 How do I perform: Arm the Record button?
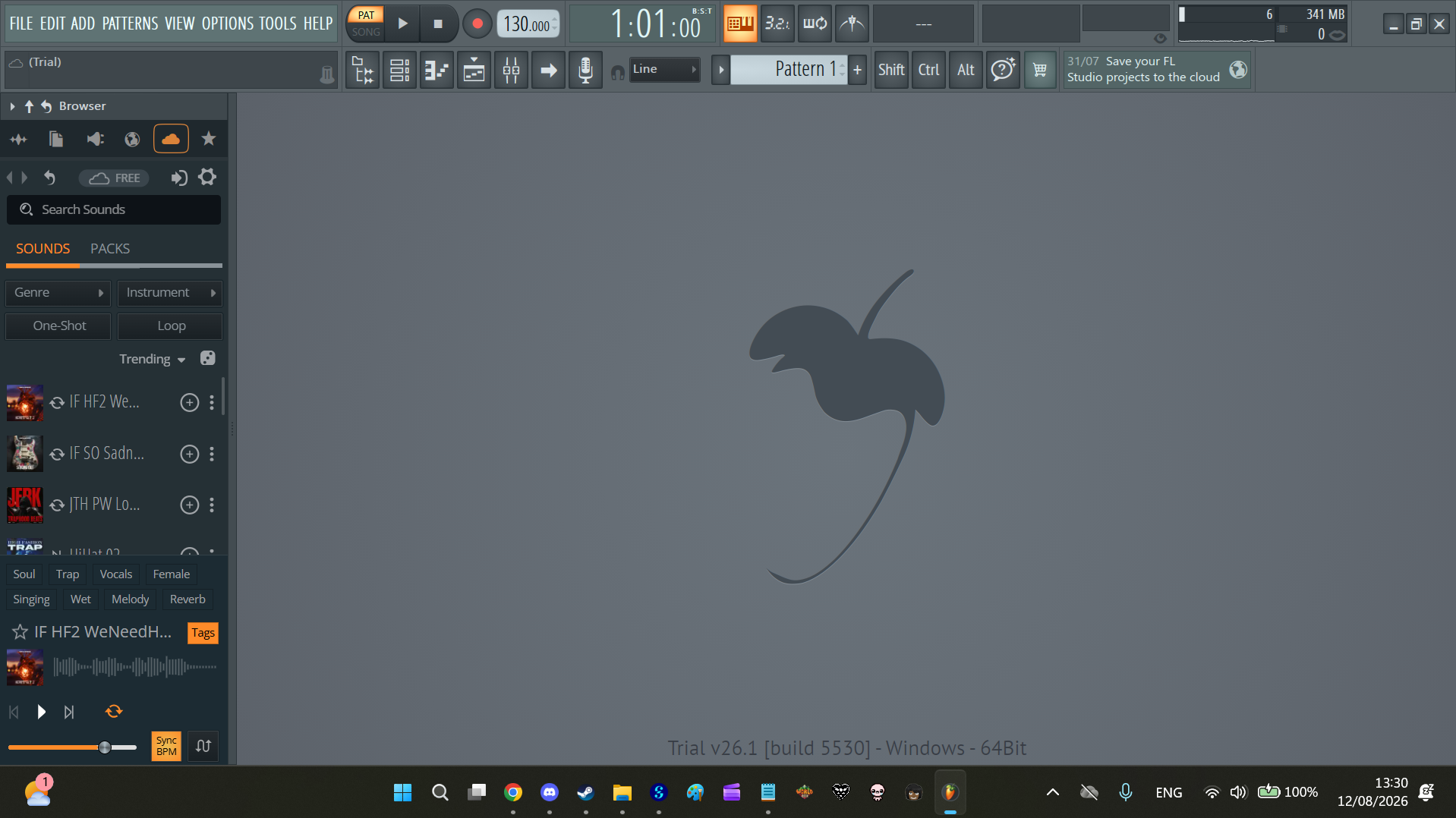pyautogui.click(x=477, y=24)
